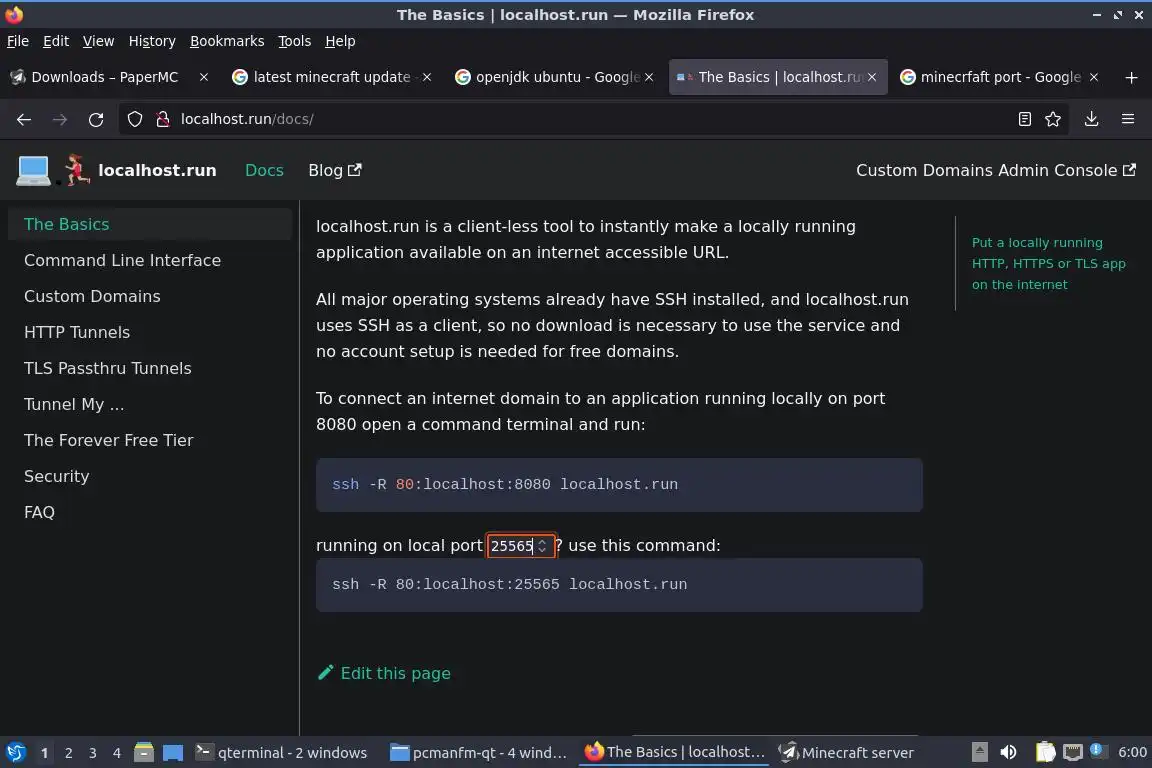The image size is (1152, 768).
Task: Switch to pcmanfm-qt taskbar window group
Action: 478,753
